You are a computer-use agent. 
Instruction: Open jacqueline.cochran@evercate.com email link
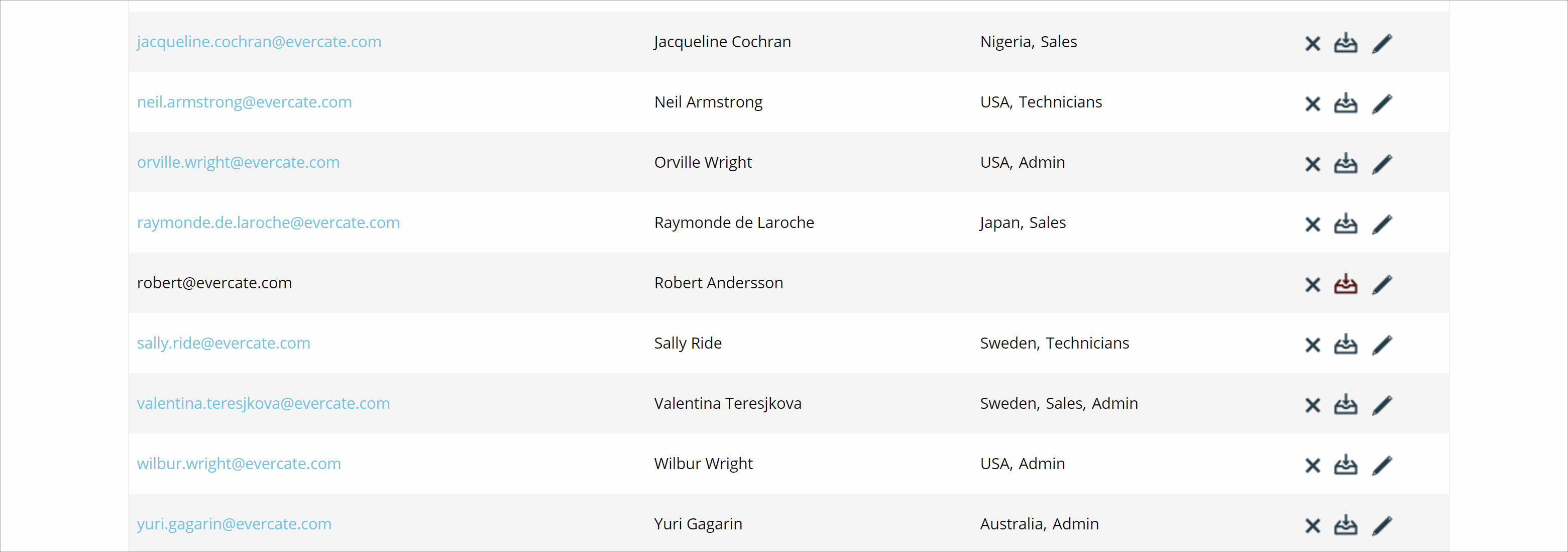[259, 41]
